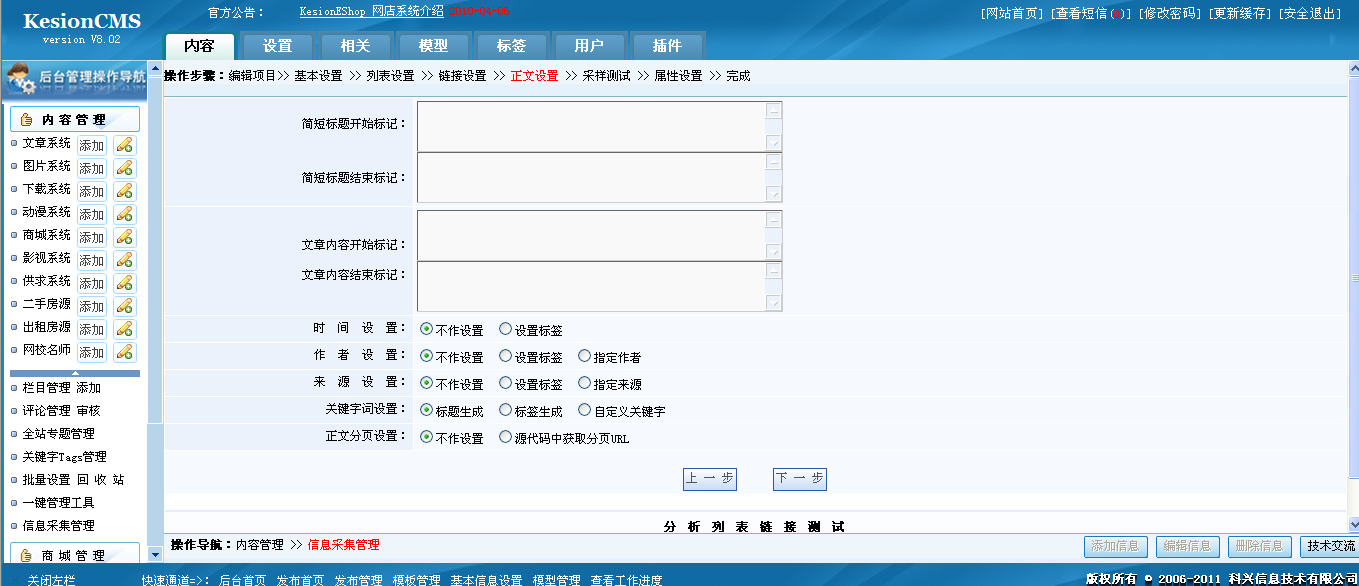1359x586 pixels.
Task: Choose 标题生成 for 关键字词设置
Action: (x=427, y=410)
